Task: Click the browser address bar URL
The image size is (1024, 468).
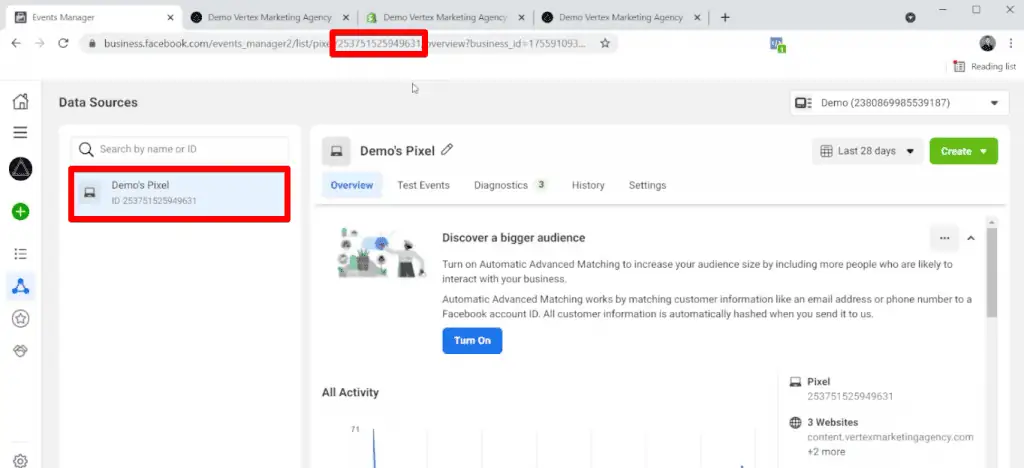Action: click(x=343, y=44)
